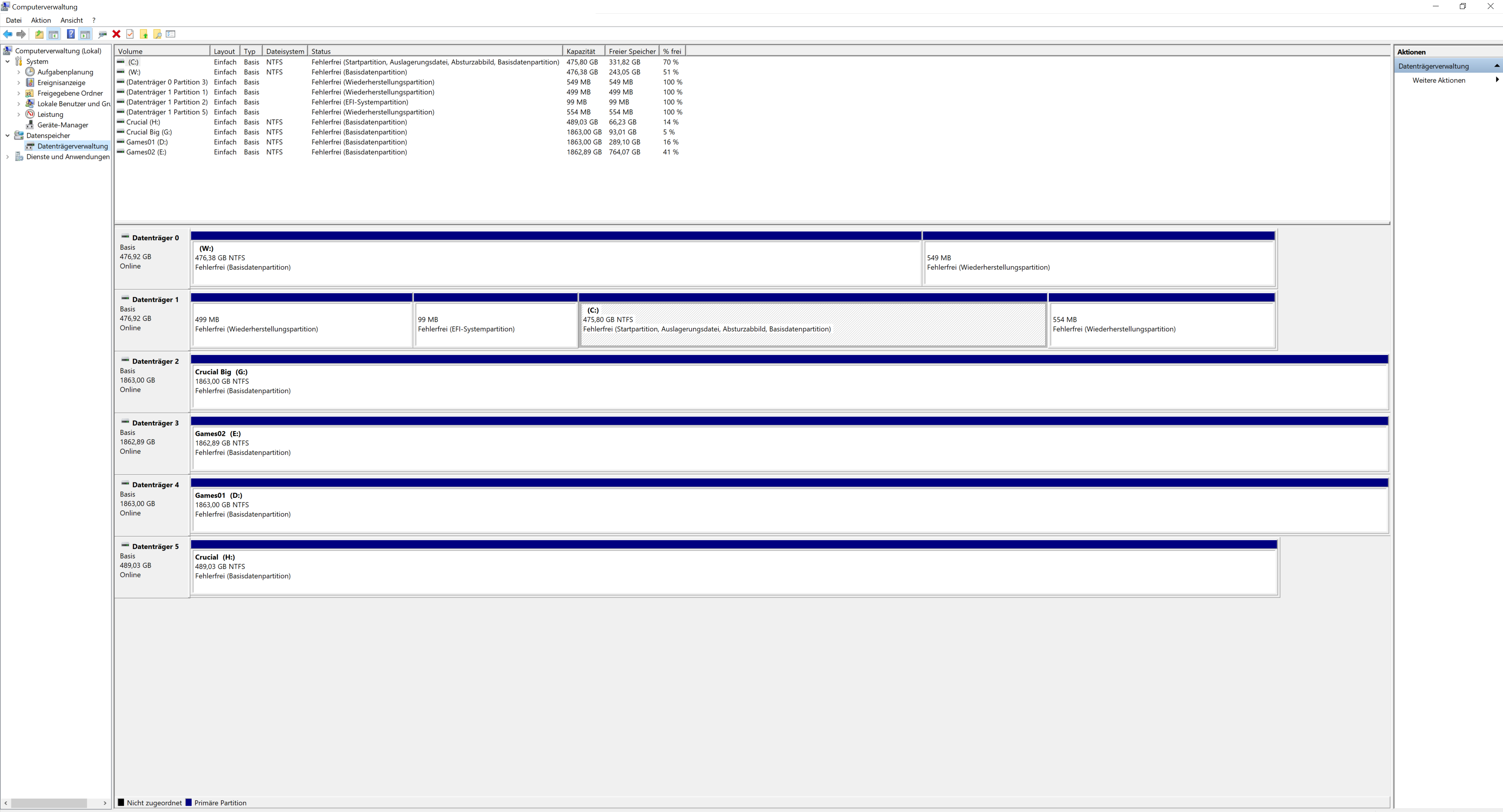Expand the Aufgabenplanung tree node
The height and width of the screenshot is (812, 1503).
pyautogui.click(x=19, y=72)
